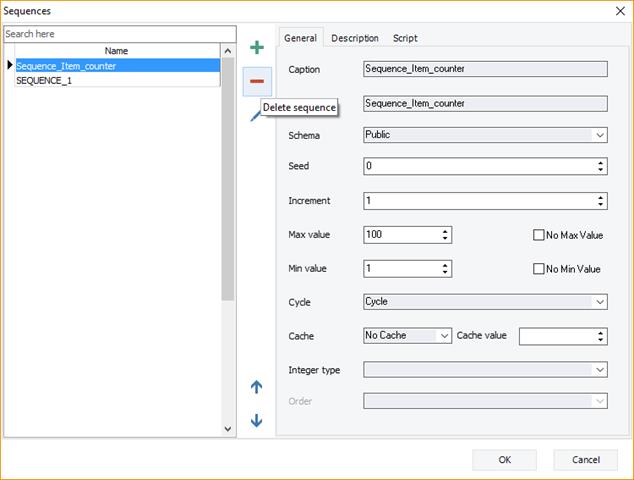Image resolution: width=634 pixels, height=480 pixels.
Task: Switch to the Script tab
Action: click(405, 38)
